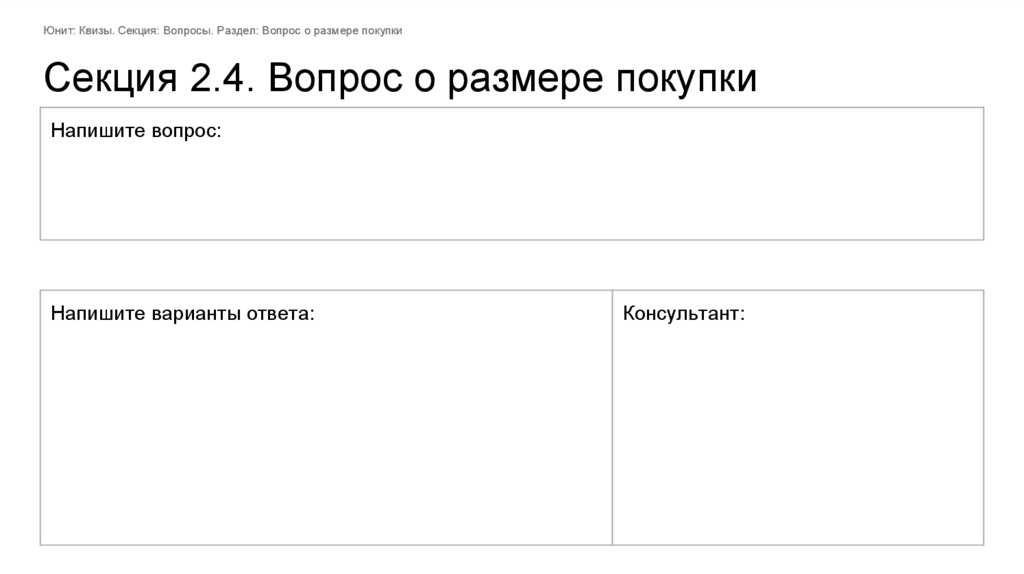Select the "Напишите вопрос:" label
The image size is (1024, 574).
tap(136, 131)
